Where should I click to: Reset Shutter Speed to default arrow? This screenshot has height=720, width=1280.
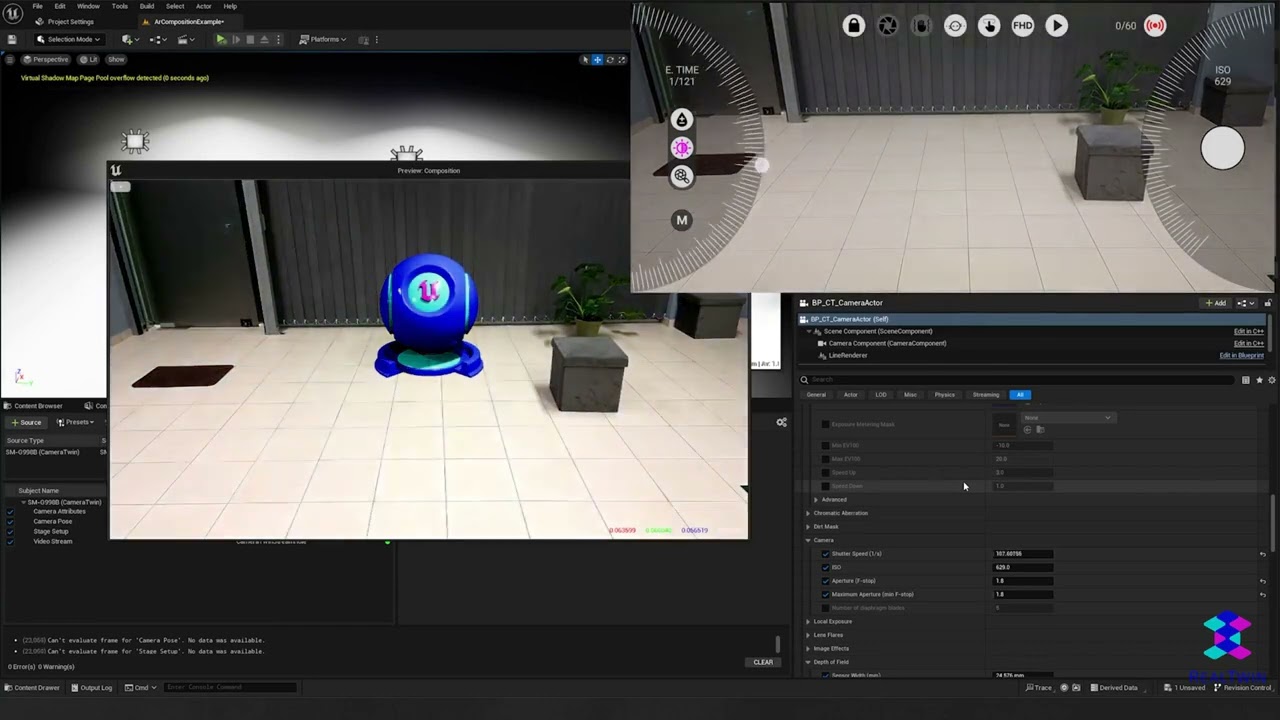click(1262, 554)
